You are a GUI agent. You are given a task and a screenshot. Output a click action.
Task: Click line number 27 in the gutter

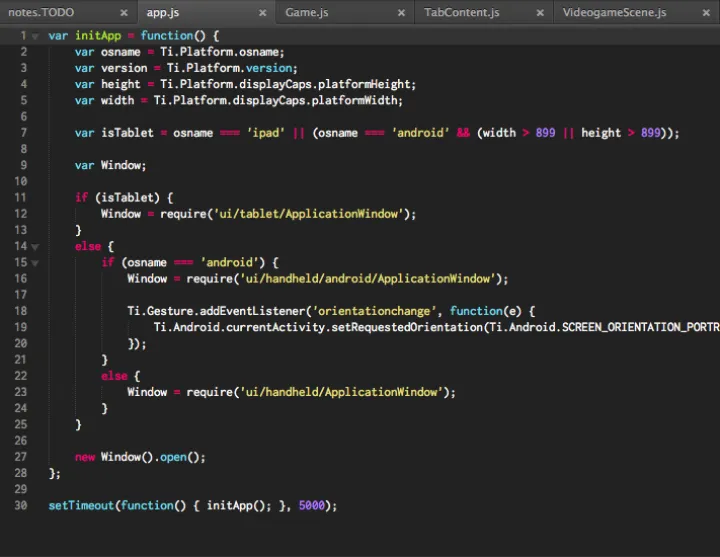coord(21,456)
